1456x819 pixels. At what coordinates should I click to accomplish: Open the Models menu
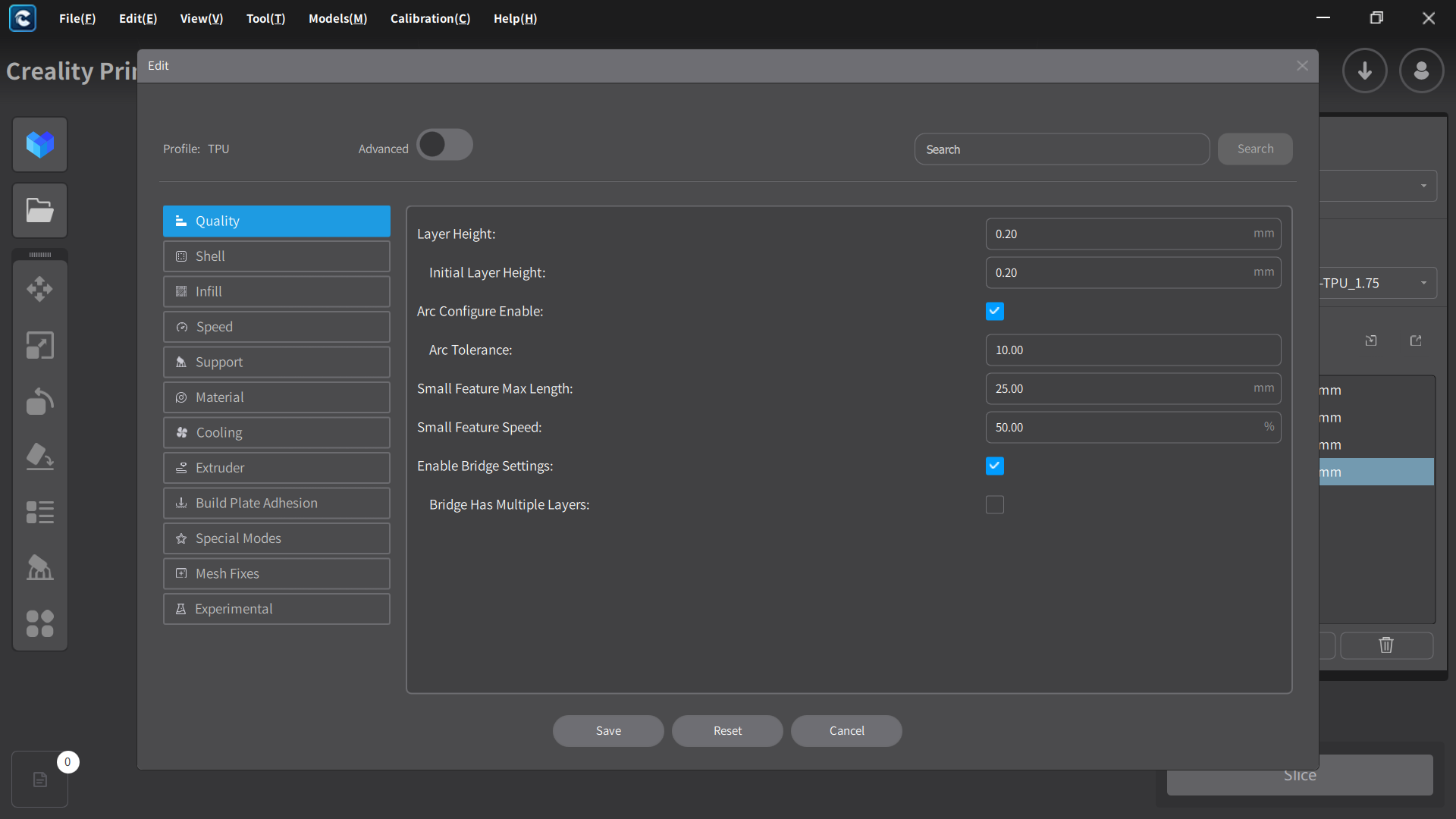coord(337,18)
